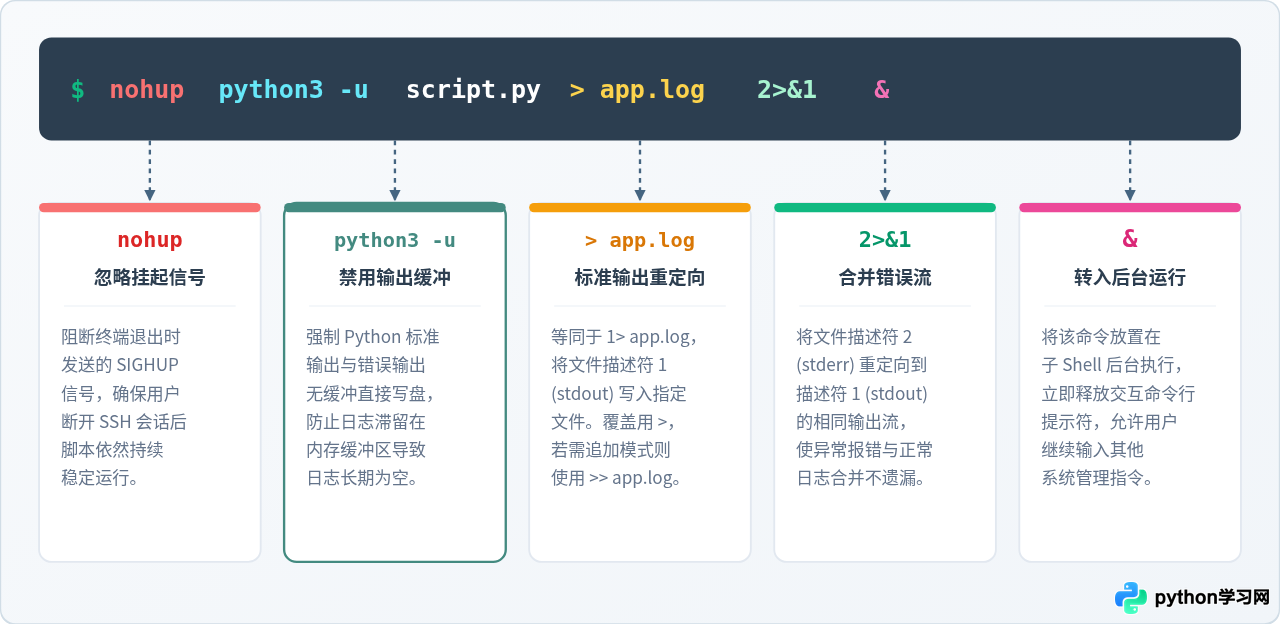Select the subtitle '转入后台运行'
The width and height of the screenshot is (1280, 625).
tap(1130, 278)
